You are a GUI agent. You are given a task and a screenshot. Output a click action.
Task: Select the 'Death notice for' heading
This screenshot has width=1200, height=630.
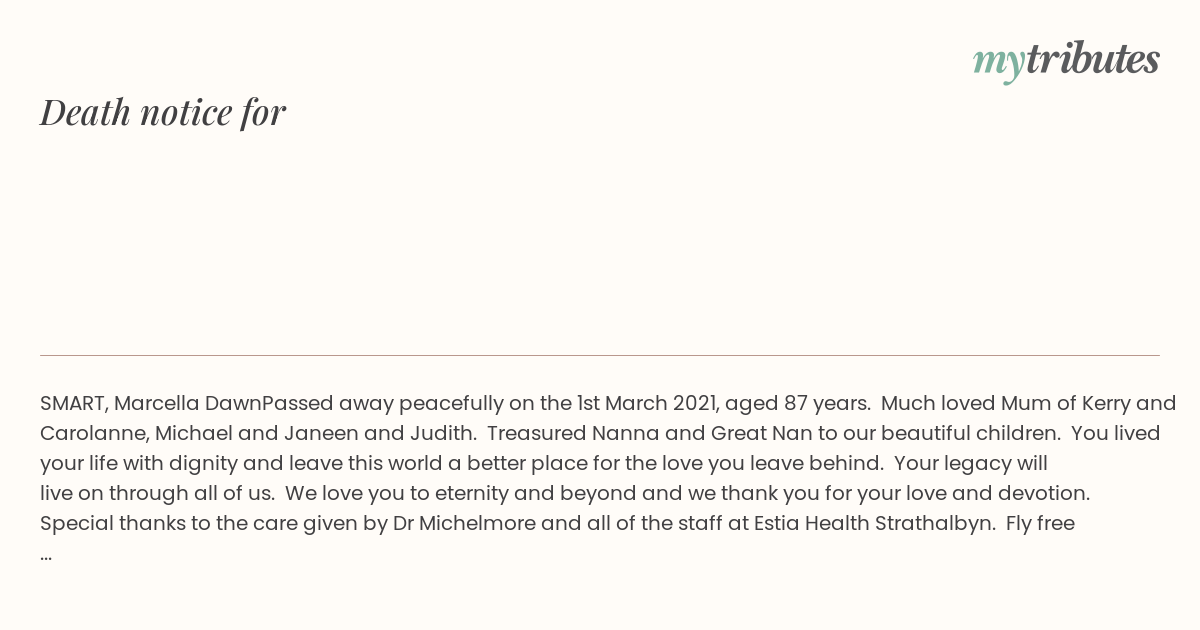click(x=163, y=112)
